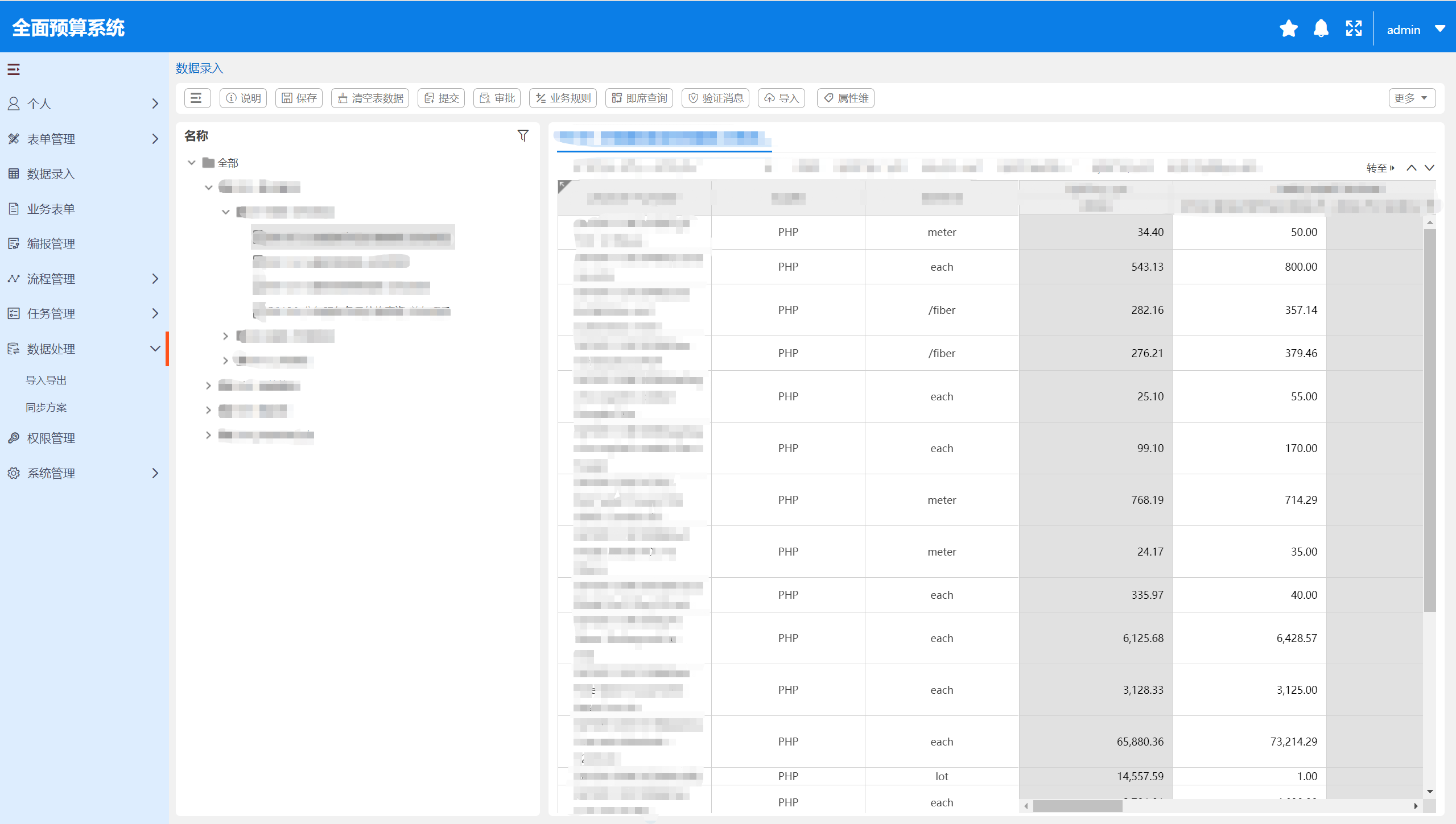Click the 数据录入 breadcrumb title

[199, 68]
